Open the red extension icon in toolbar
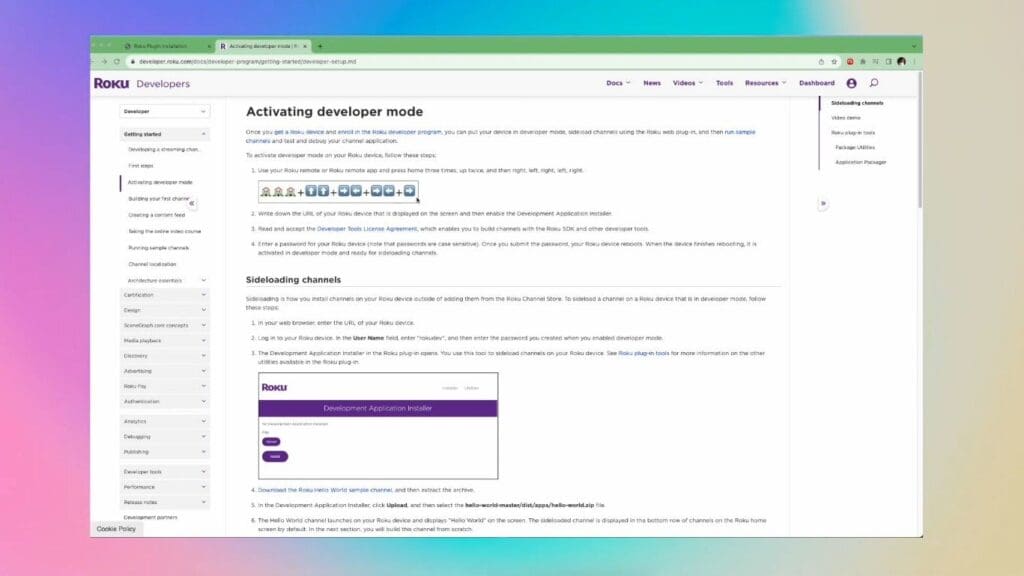The image size is (1024, 576). coord(850,61)
